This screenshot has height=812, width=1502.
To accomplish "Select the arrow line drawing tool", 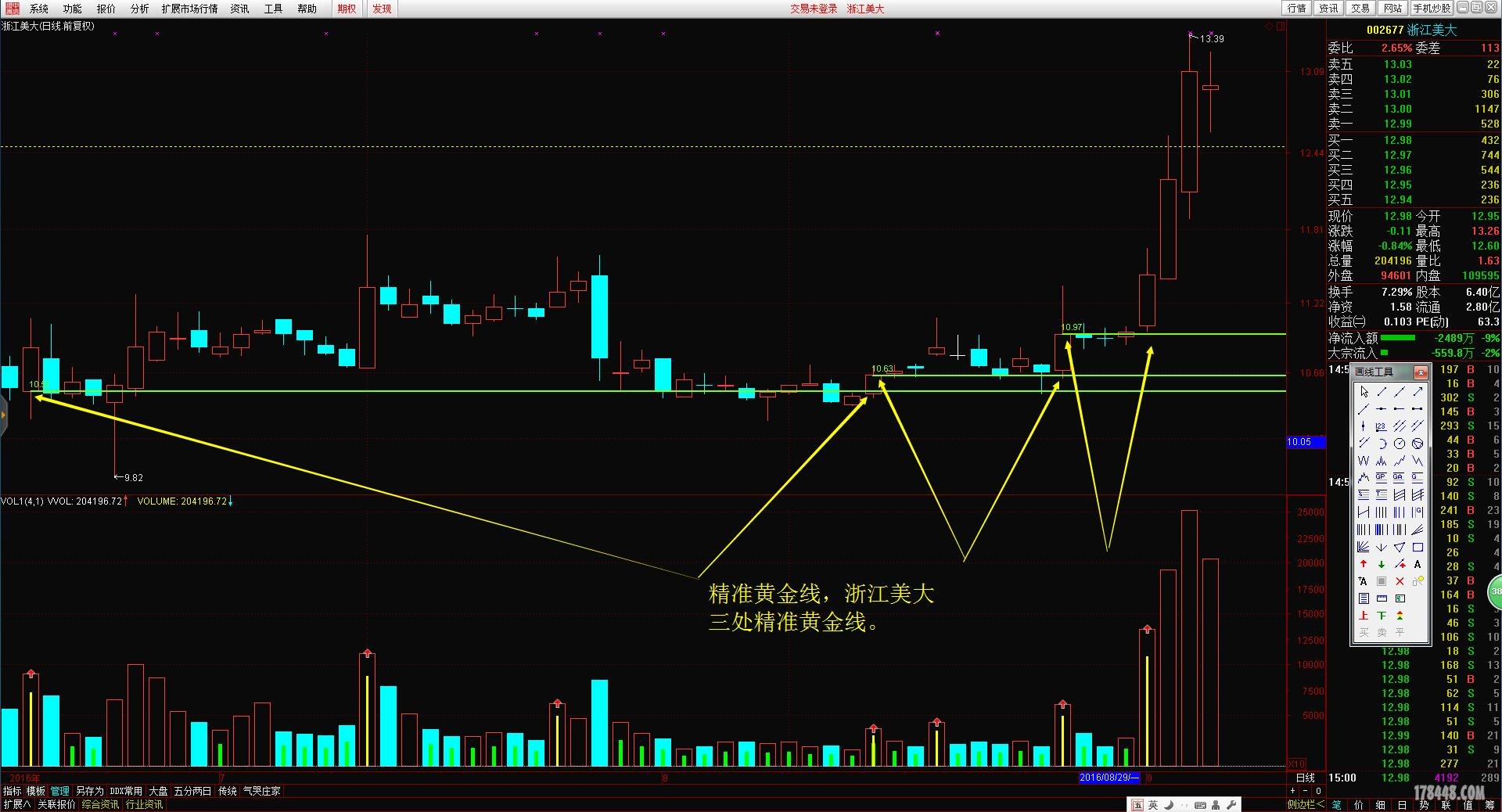I will click(1418, 391).
